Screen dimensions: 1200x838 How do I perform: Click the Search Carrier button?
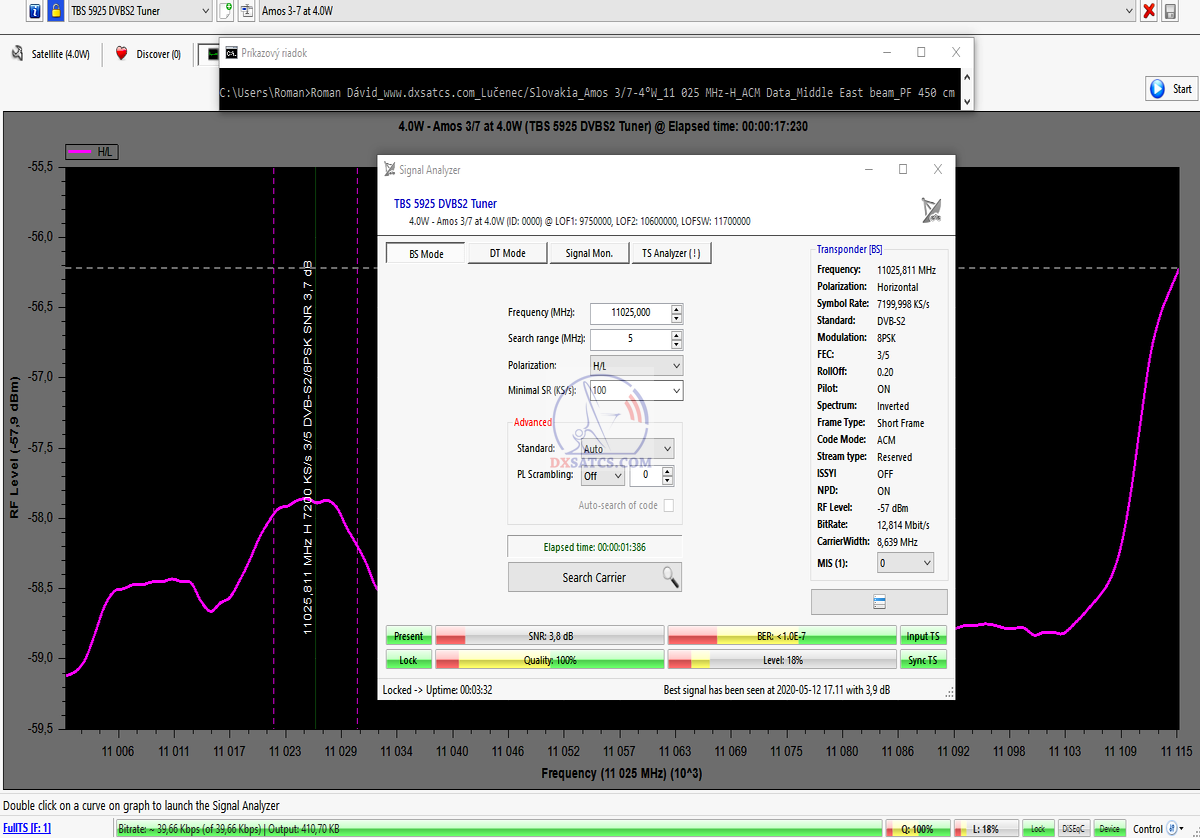594,577
